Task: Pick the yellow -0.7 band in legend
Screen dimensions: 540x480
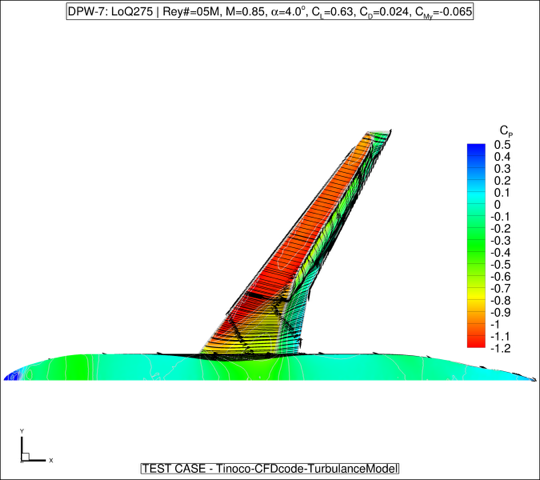Action: [476, 288]
